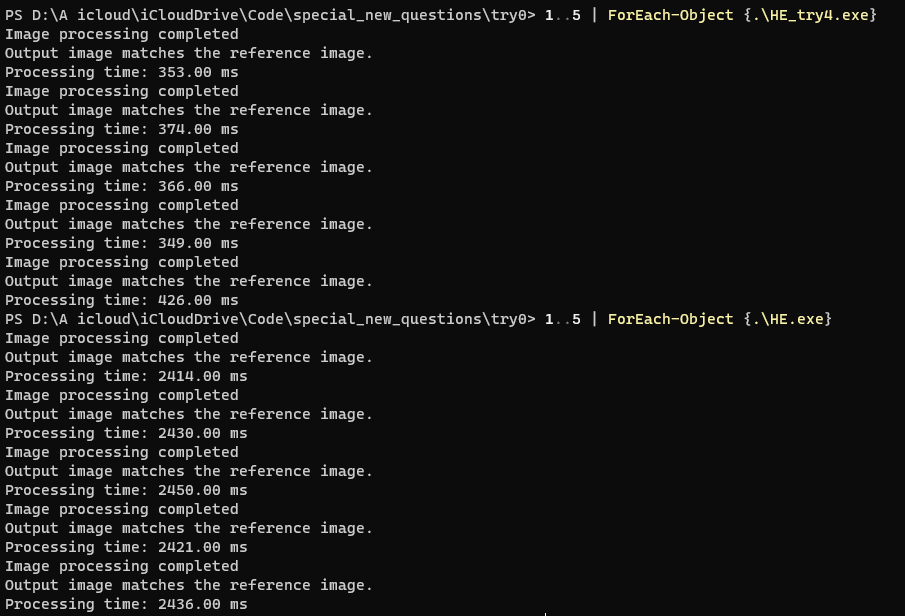Screen dimensions: 905x616
Task: Click the first 'Image processing completed' line
Action: click(122, 35)
